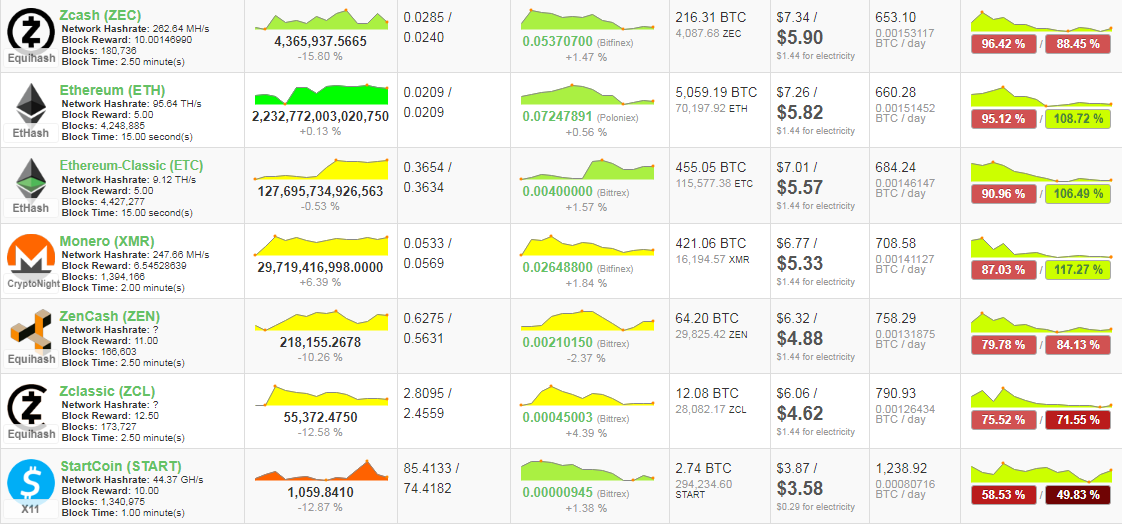The width and height of the screenshot is (1122, 526).
Task: Click Ethereum-Classic yellow difficulty chart
Action: (321, 170)
